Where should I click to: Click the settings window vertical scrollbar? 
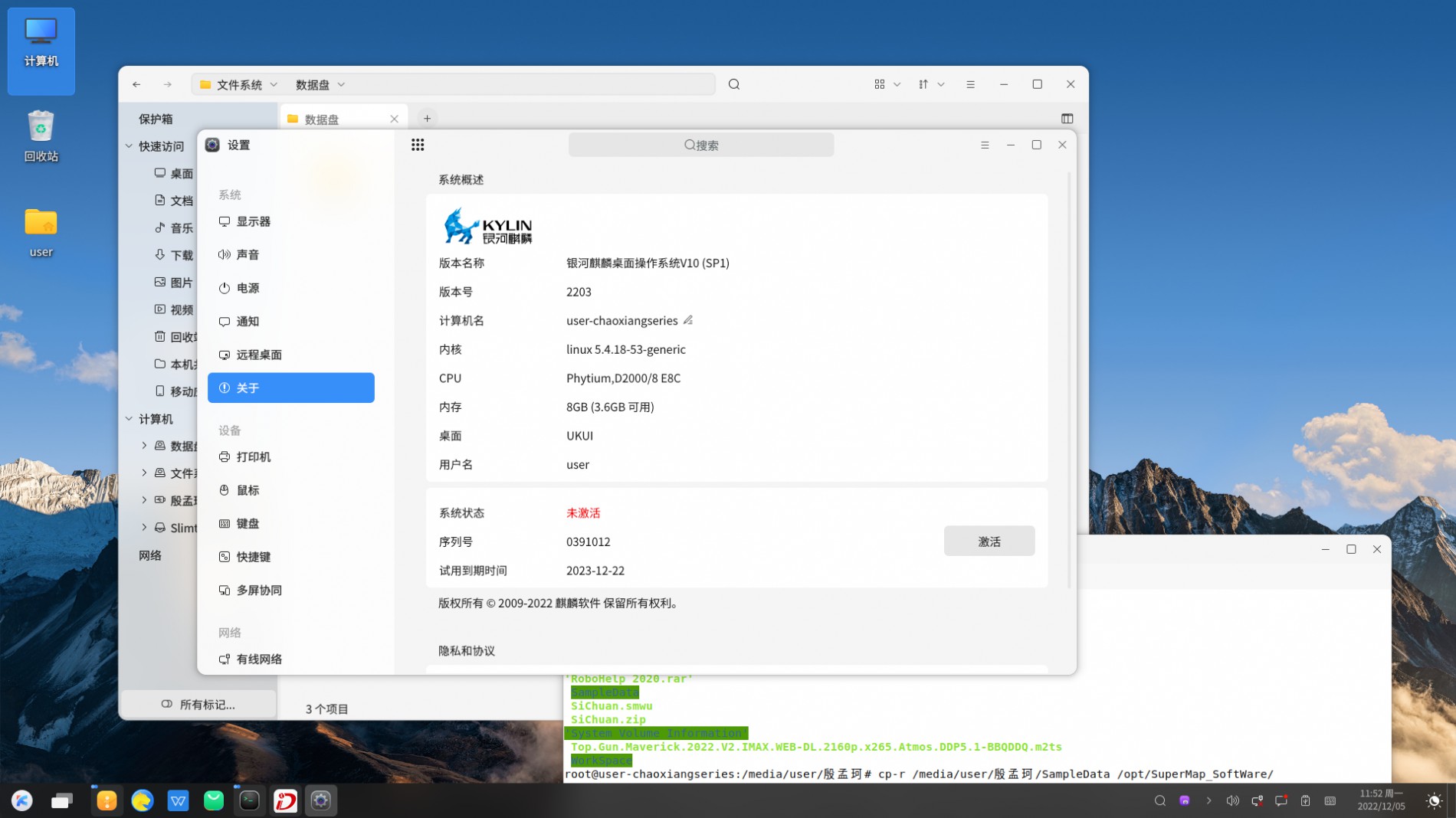click(1069, 379)
